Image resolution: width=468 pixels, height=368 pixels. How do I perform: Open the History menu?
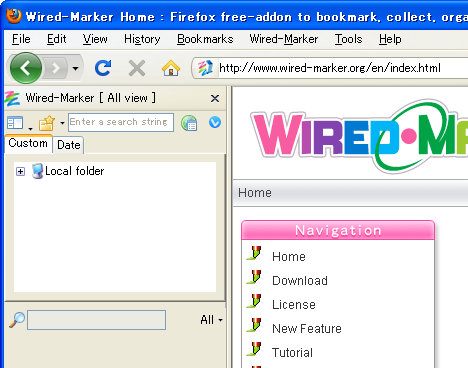[142, 39]
